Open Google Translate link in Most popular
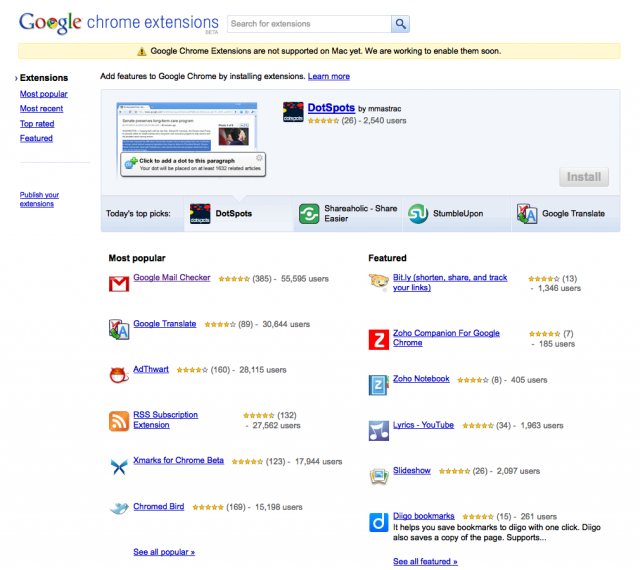 164,324
